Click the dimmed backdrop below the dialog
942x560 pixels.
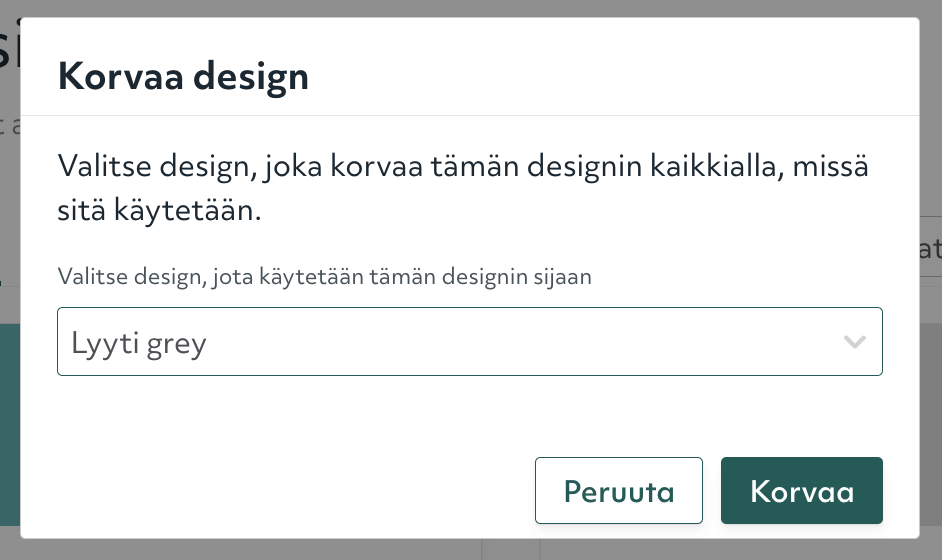300,550
